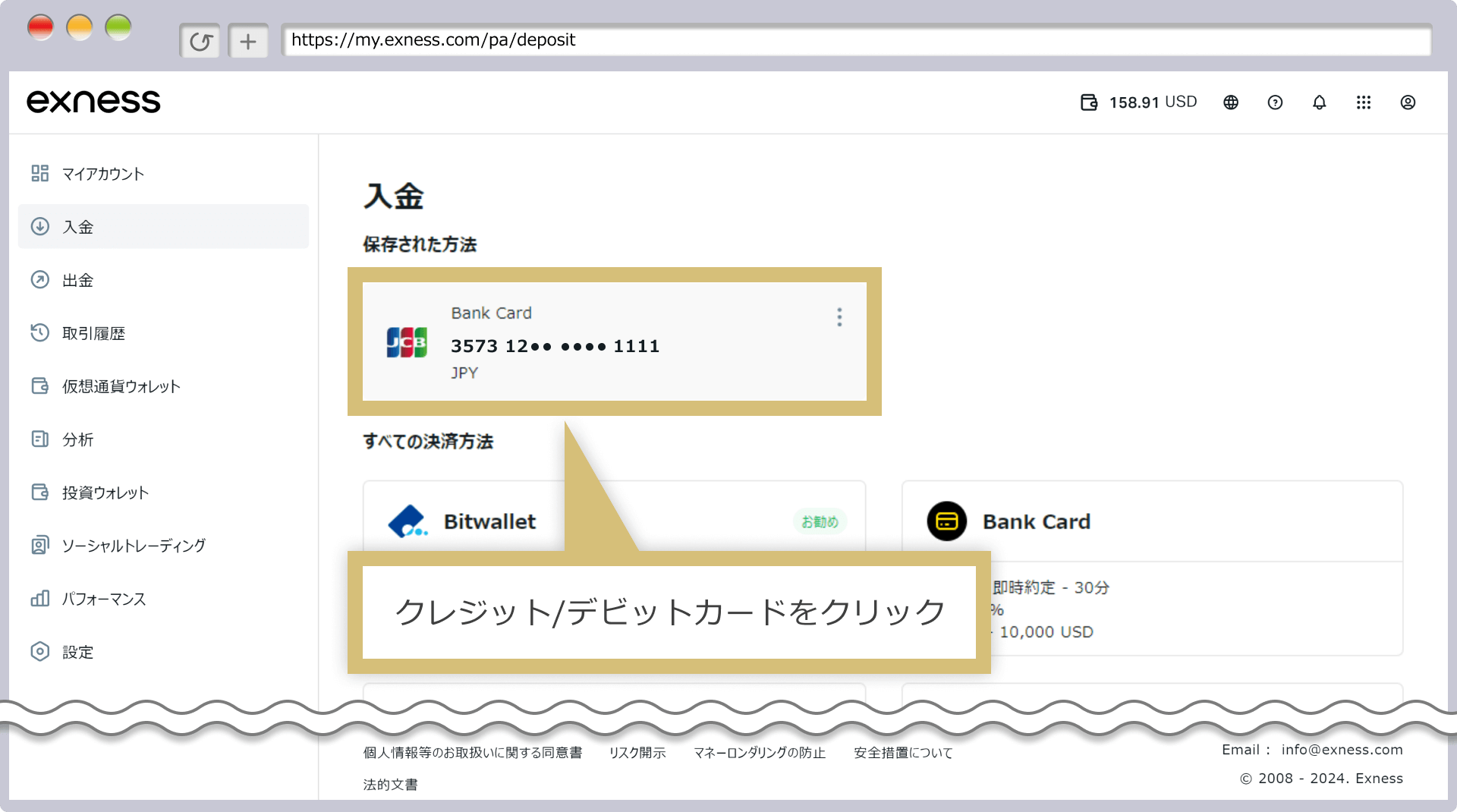Click the ソーシャルトレーディング icon

(40, 545)
